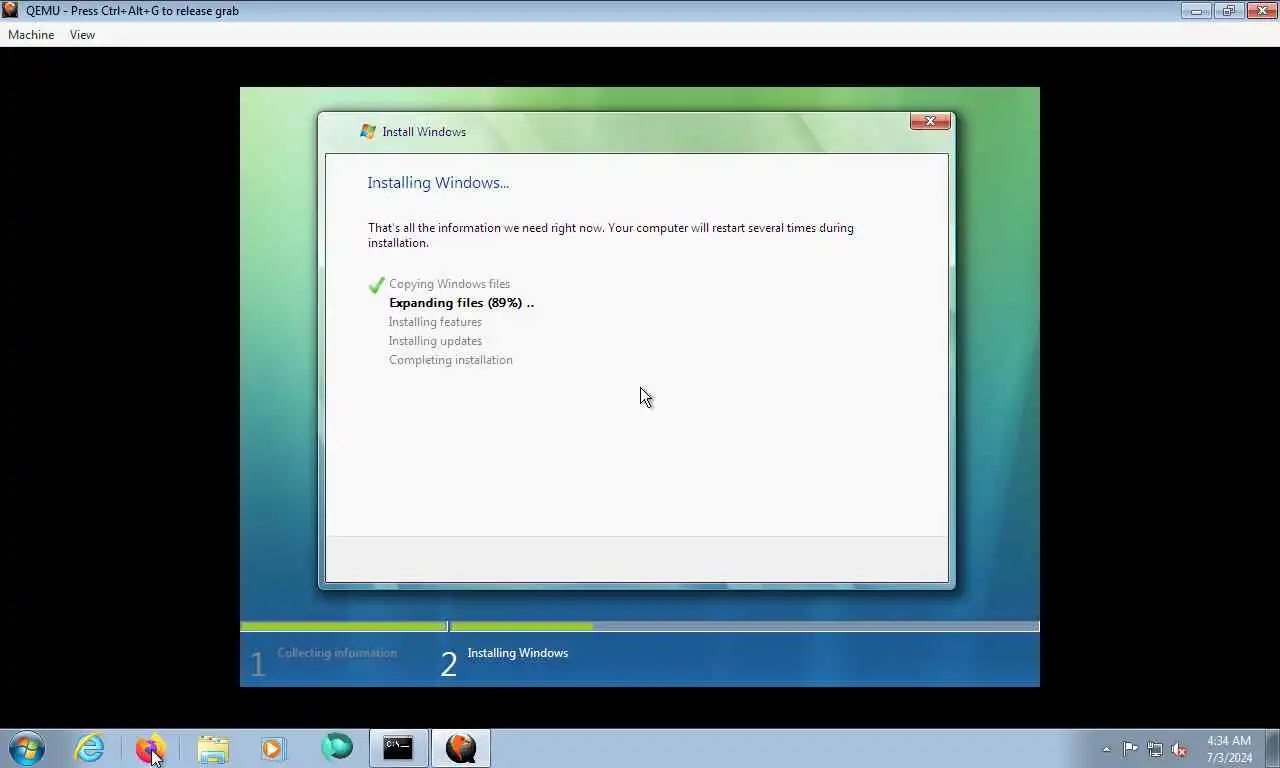Select the QEMU taskbar button

pyautogui.click(x=460, y=748)
